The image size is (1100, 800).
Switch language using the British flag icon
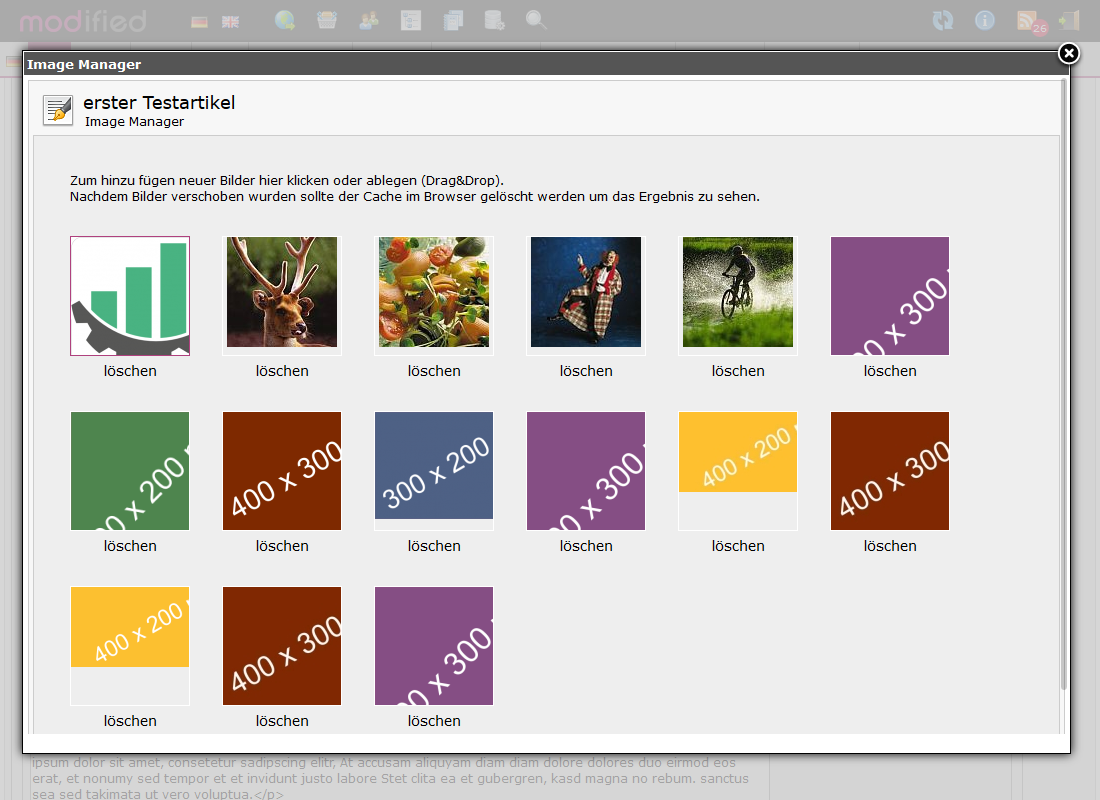tap(230, 20)
